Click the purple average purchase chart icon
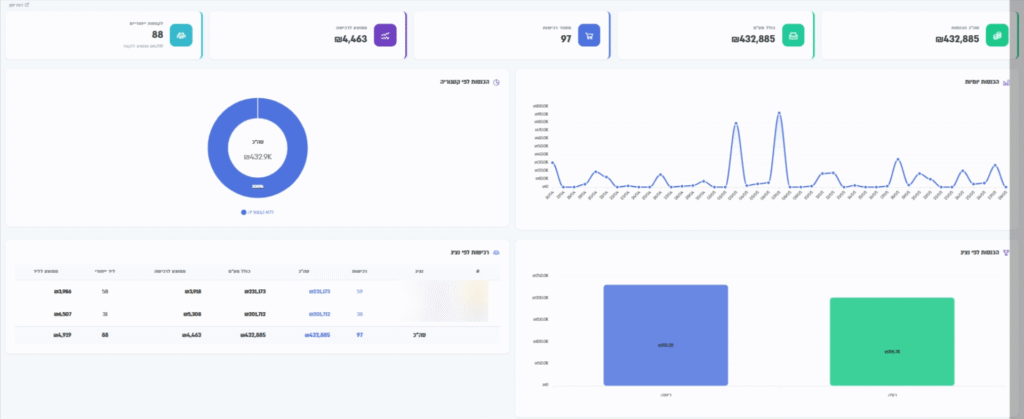 point(385,35)
